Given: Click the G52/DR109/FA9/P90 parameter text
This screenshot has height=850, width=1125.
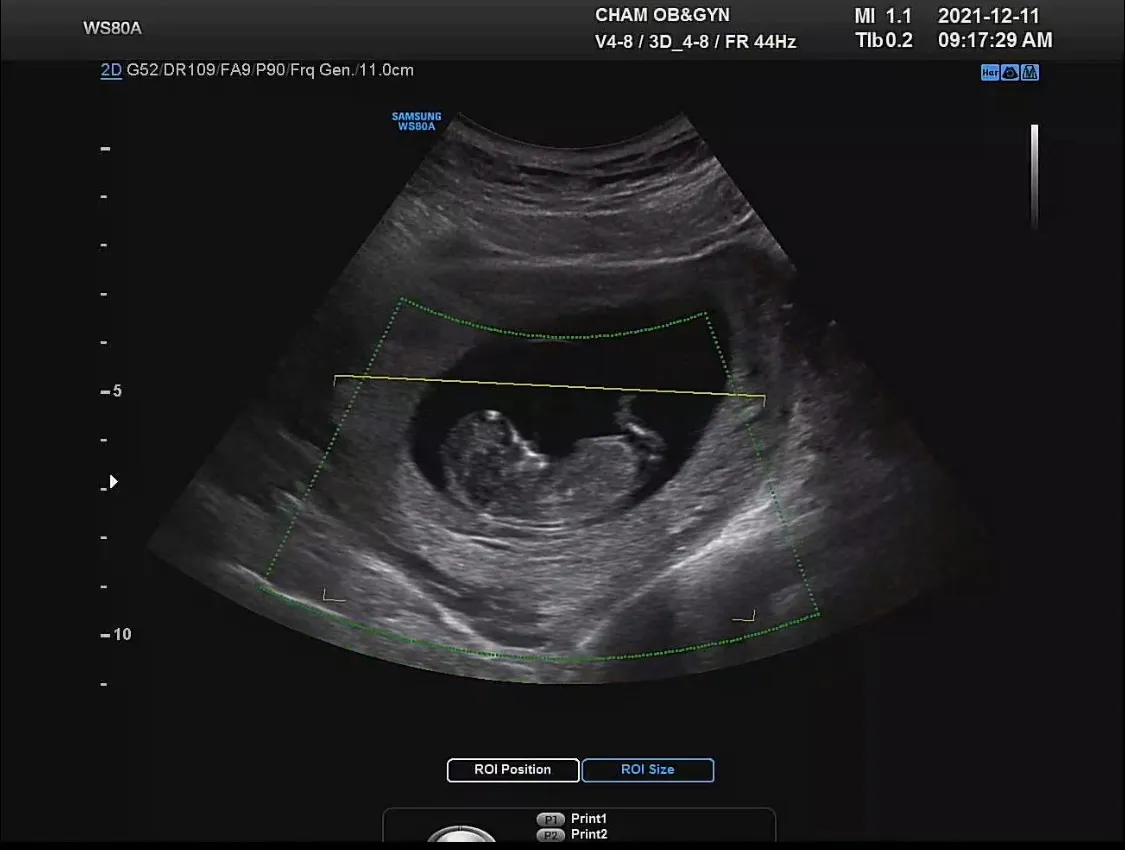Looking at the screenshot, I should 206,70.
